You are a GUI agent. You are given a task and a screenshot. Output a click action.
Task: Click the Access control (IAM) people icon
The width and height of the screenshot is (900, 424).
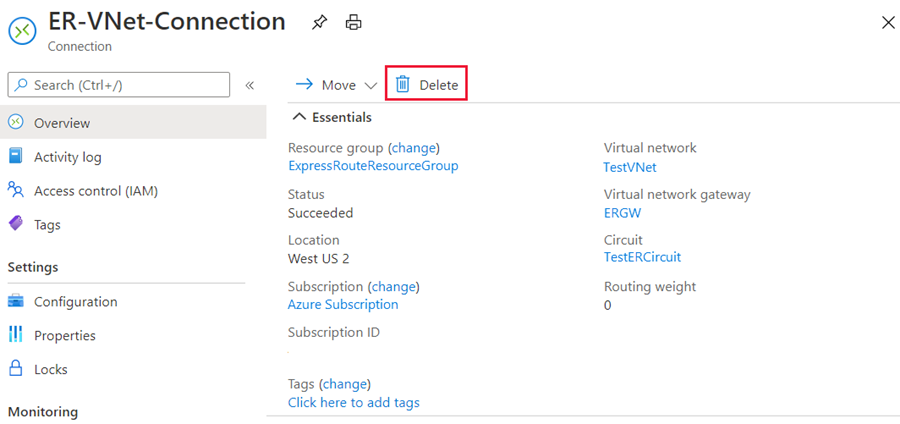click(x=15, y=190)
